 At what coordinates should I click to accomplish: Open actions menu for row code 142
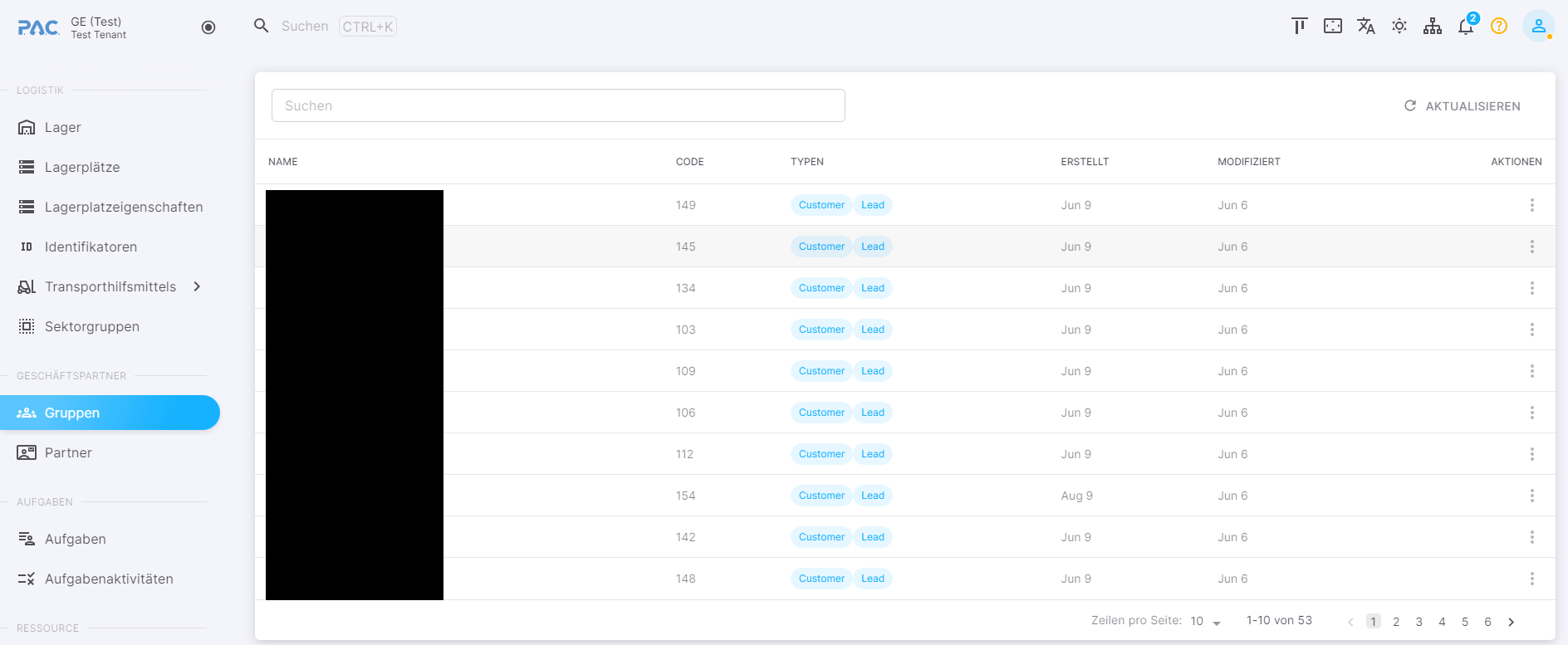(1532, 537)
